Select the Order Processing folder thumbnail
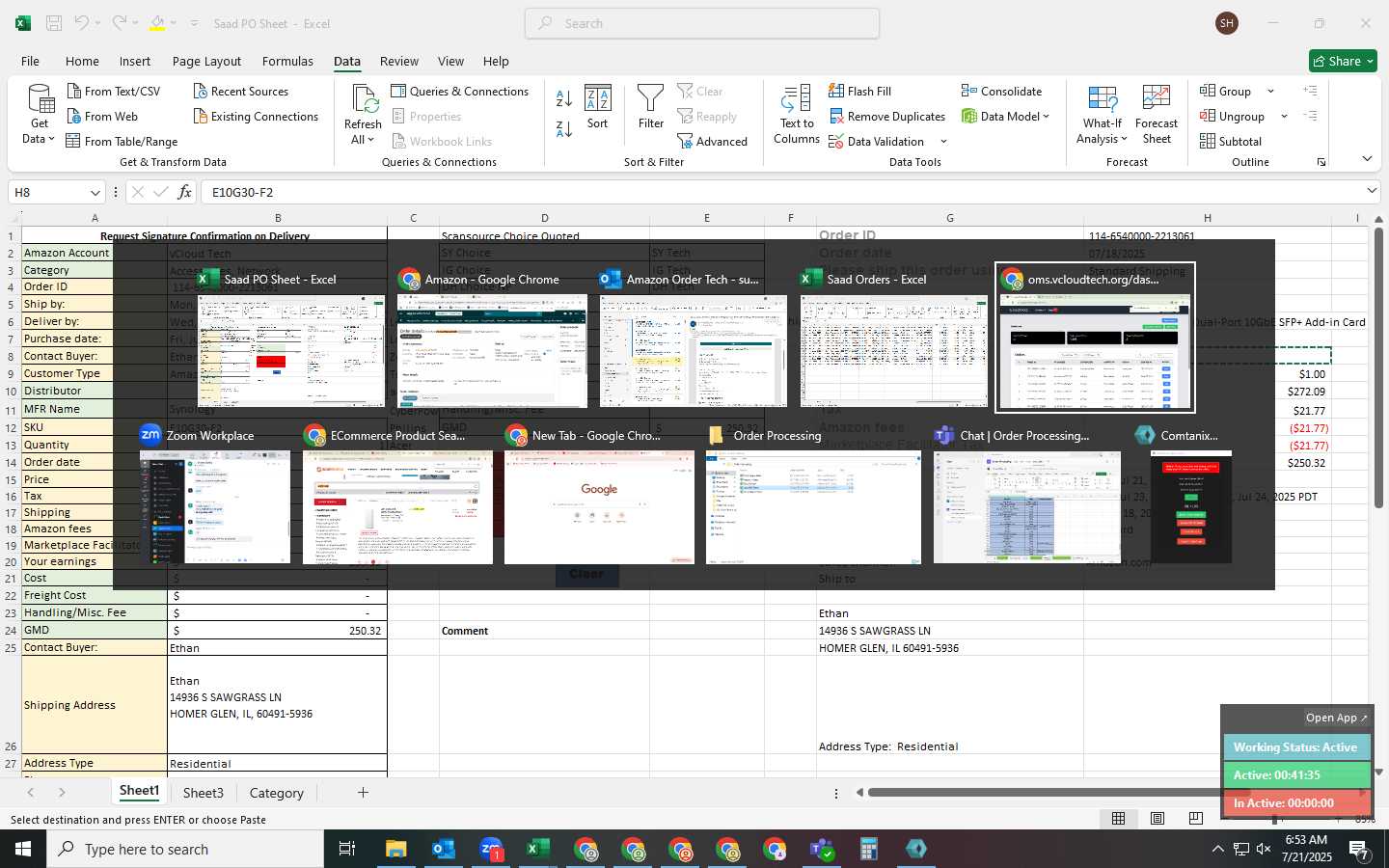Image resolution: width=1389 pixels, height=868 pixels. tap(813, 494)
